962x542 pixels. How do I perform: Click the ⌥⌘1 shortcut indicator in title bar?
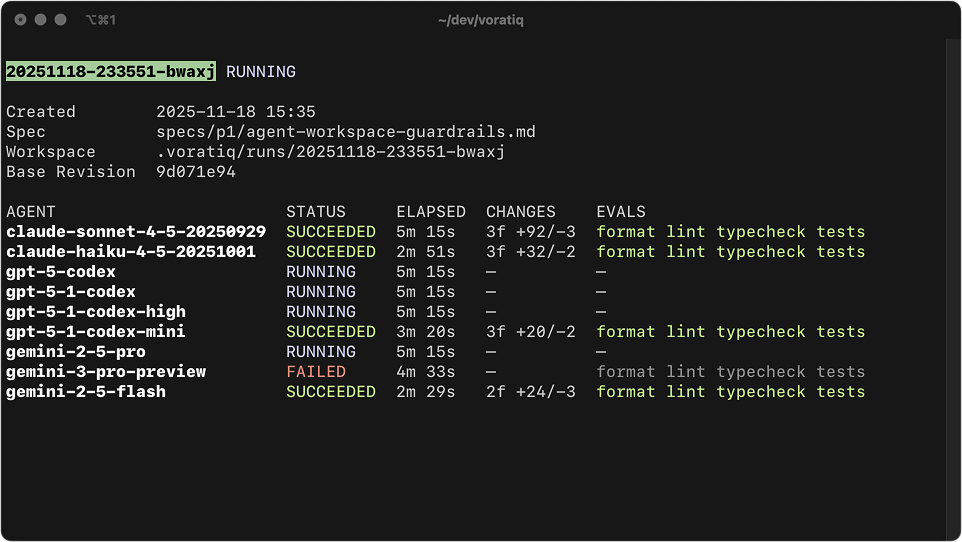pos(101,20)
